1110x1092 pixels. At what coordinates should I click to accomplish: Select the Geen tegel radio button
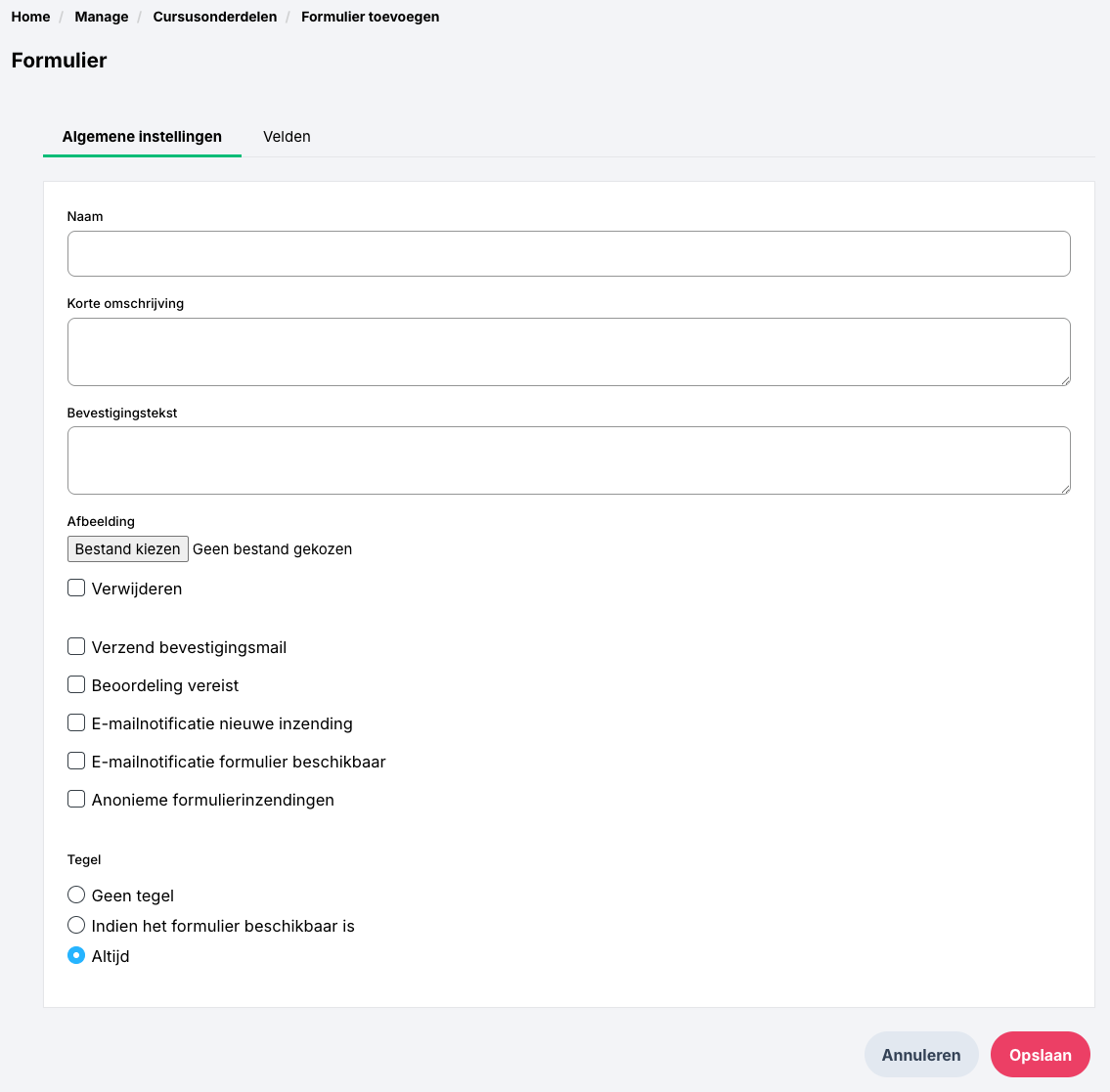point(76,895)
